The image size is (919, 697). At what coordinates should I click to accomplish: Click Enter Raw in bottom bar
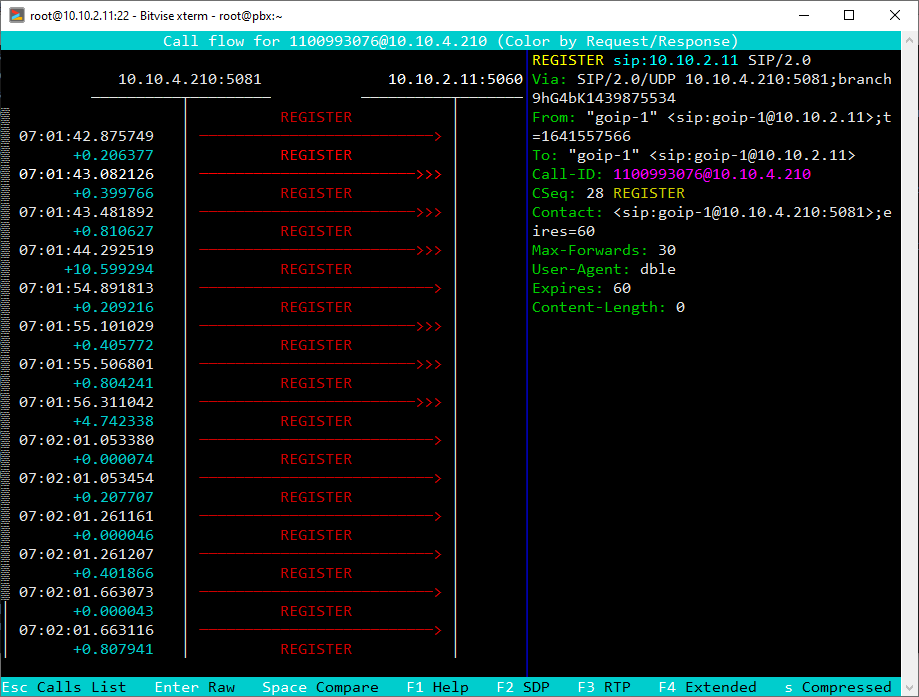[x=195, y=687]
